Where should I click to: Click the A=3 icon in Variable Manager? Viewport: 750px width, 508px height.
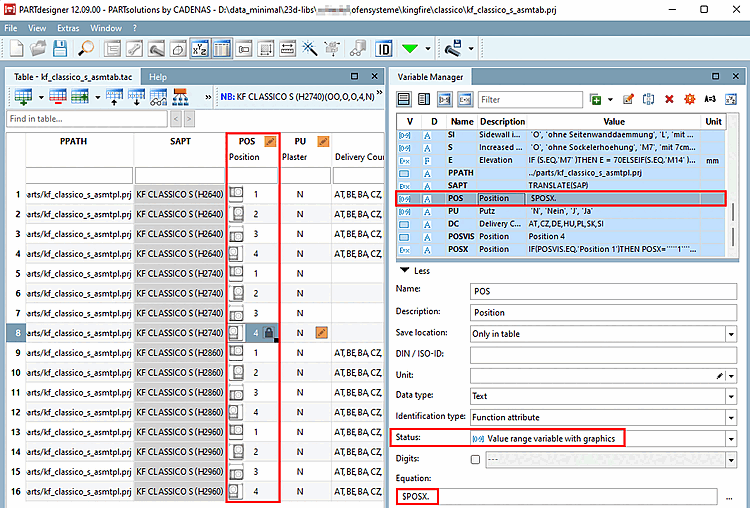[711, 99]
